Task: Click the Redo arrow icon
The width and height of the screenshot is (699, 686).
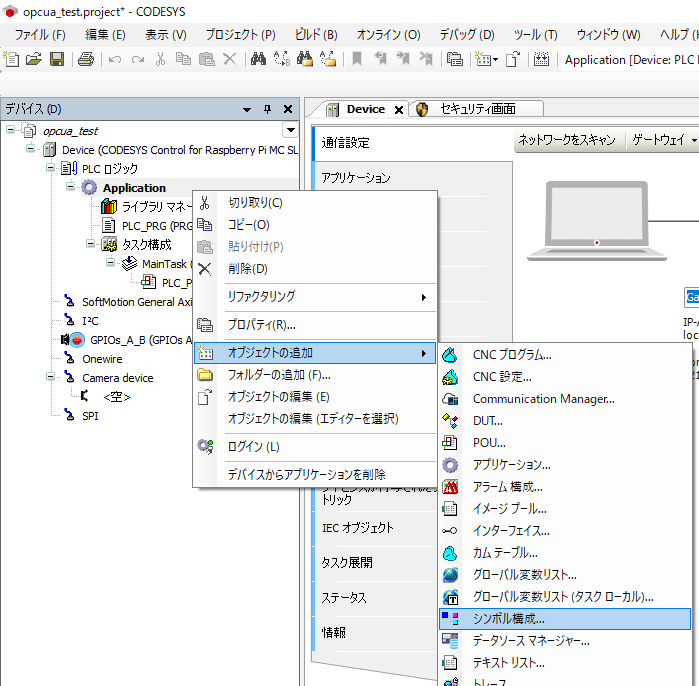Action: (138, 59)
